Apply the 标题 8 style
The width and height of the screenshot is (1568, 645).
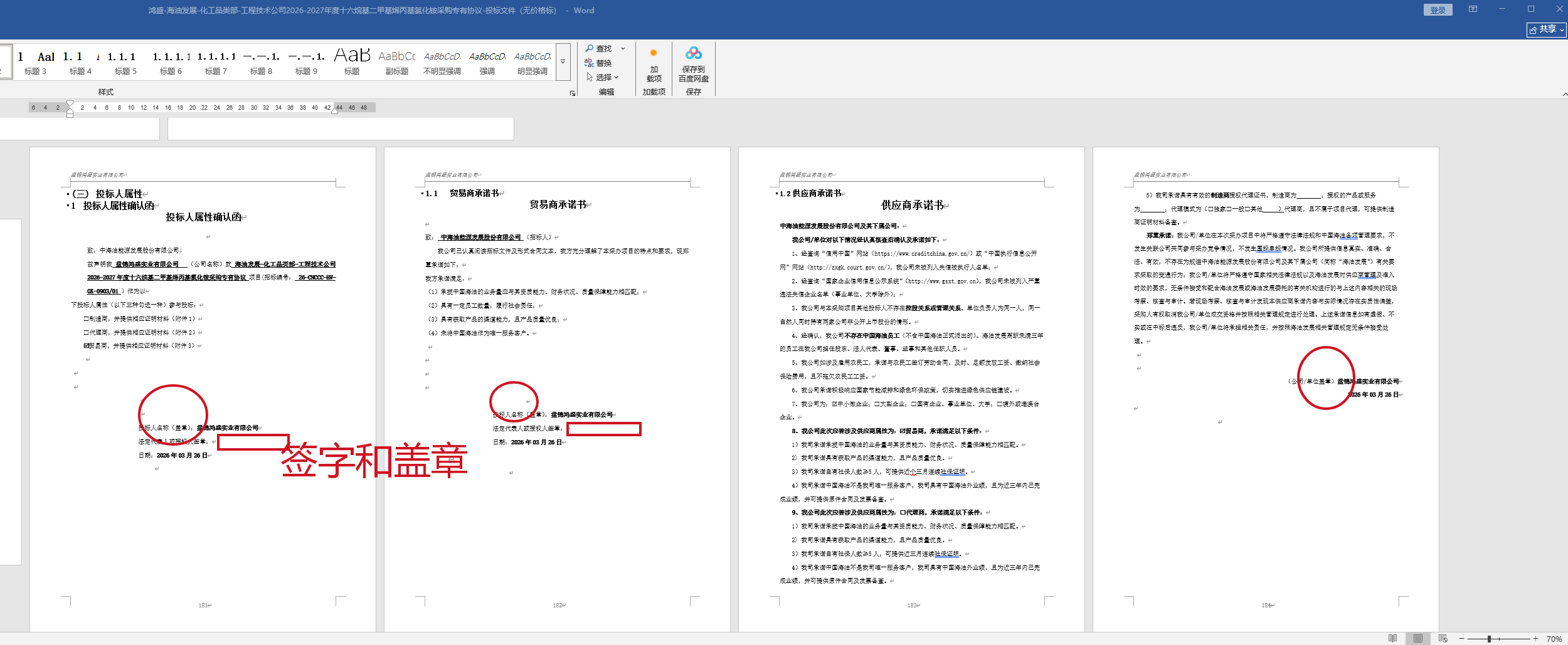click(x=261, y=62)
